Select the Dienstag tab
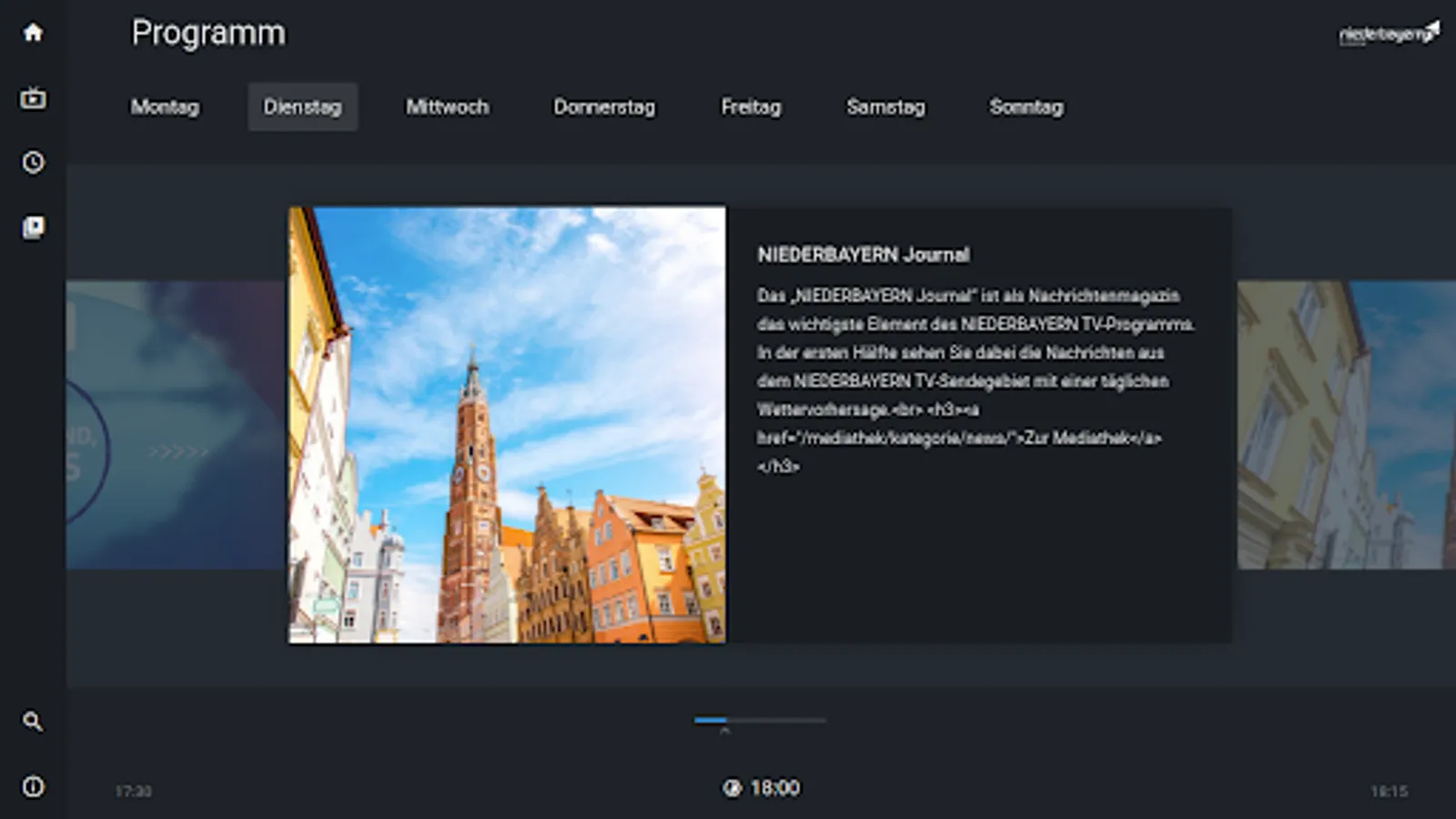 302,107
